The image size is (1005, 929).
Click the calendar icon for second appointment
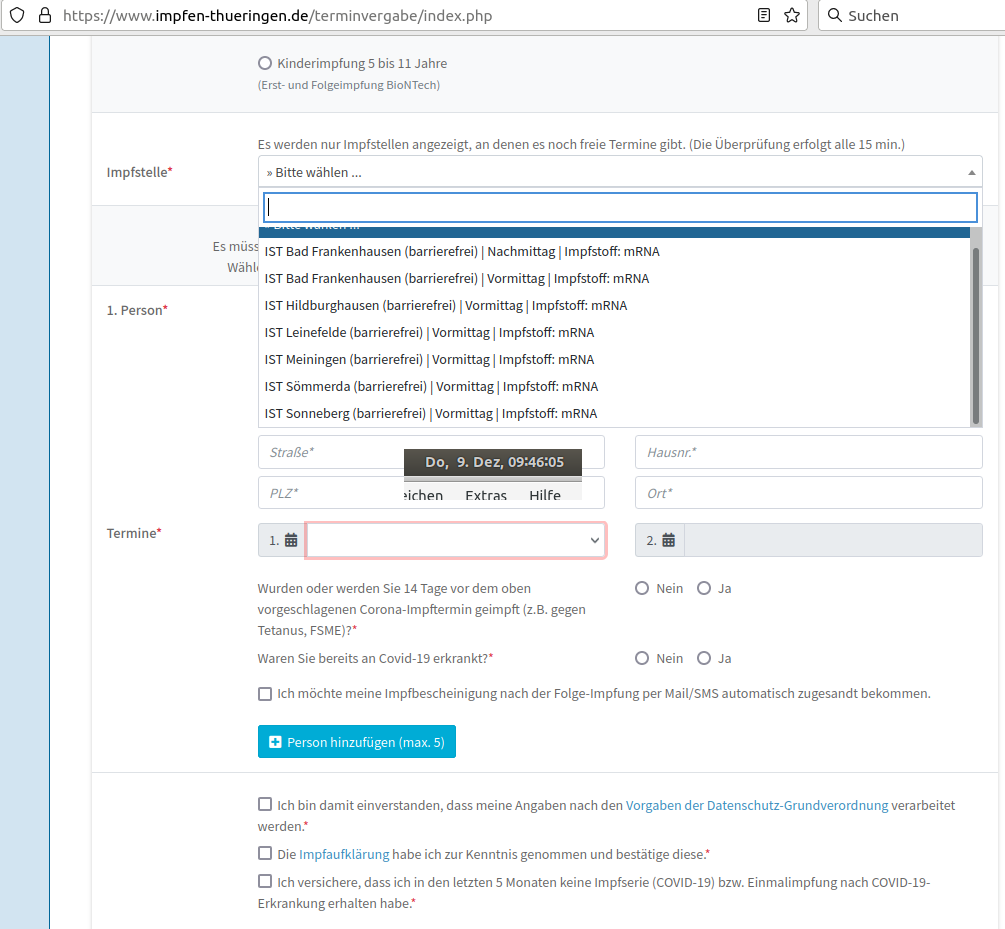coord(668,540)
